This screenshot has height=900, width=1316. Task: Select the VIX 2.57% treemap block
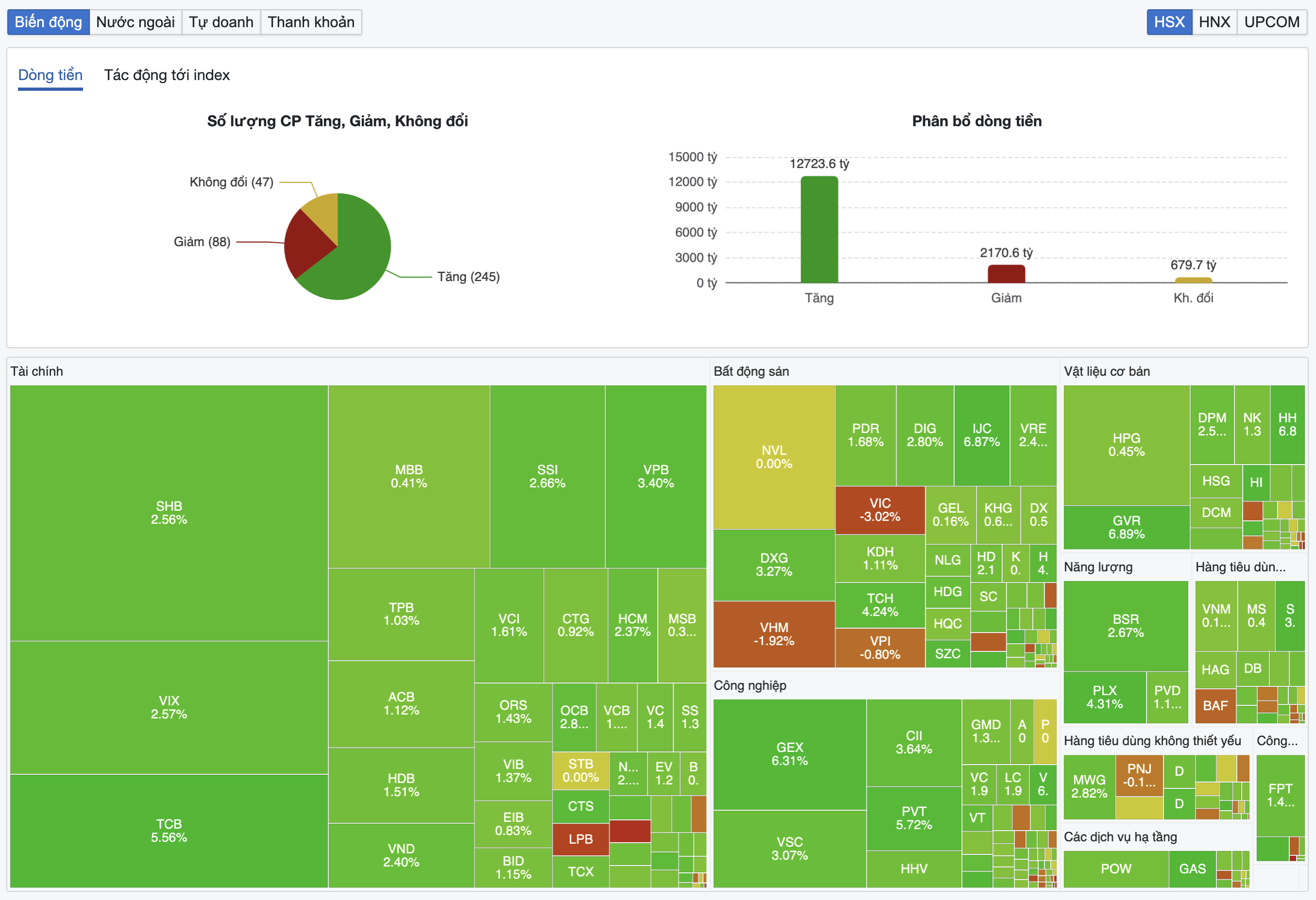coord(169,708)
